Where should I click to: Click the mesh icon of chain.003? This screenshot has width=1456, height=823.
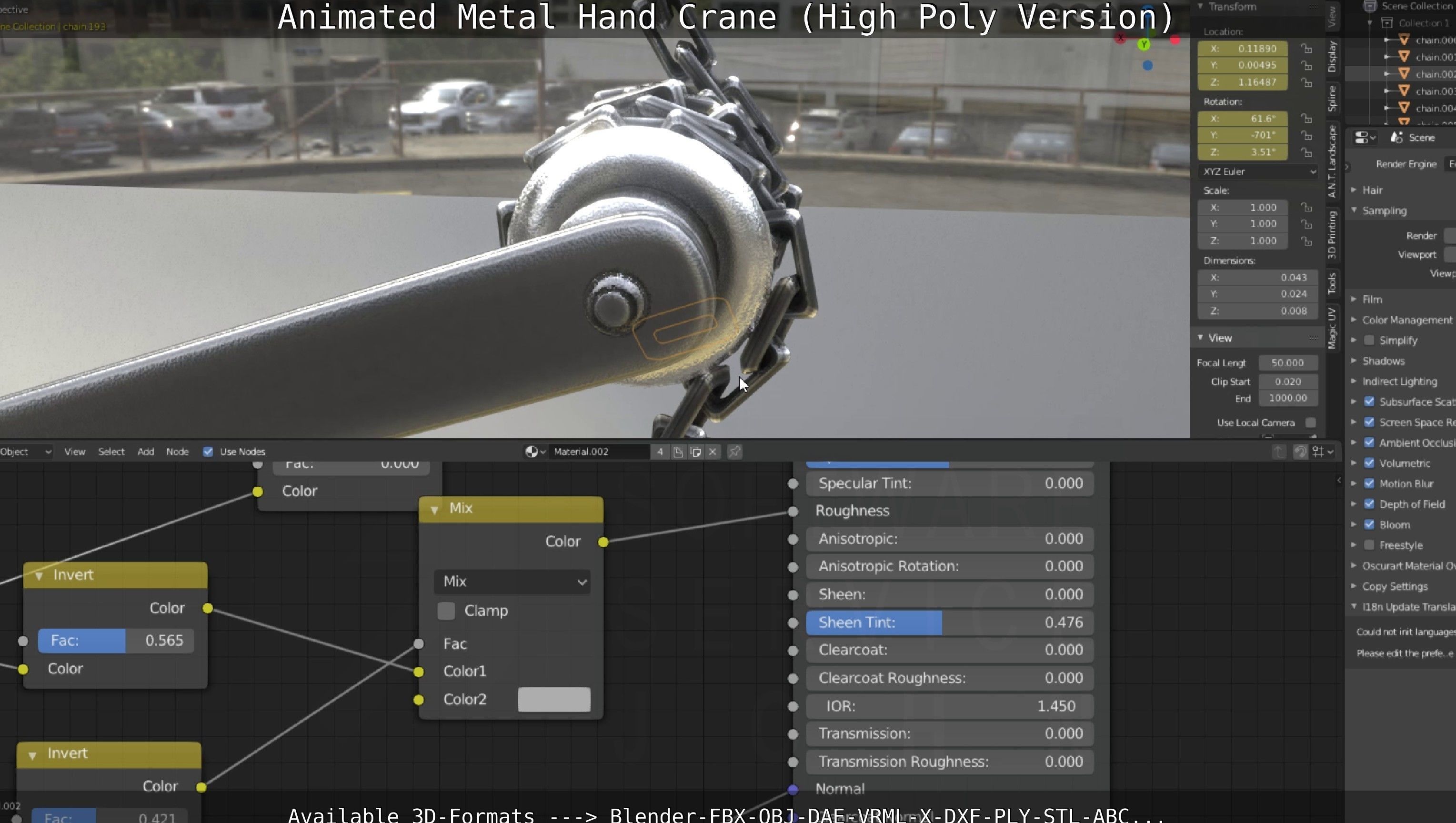pyautogui.click(x=1404, y=90)
